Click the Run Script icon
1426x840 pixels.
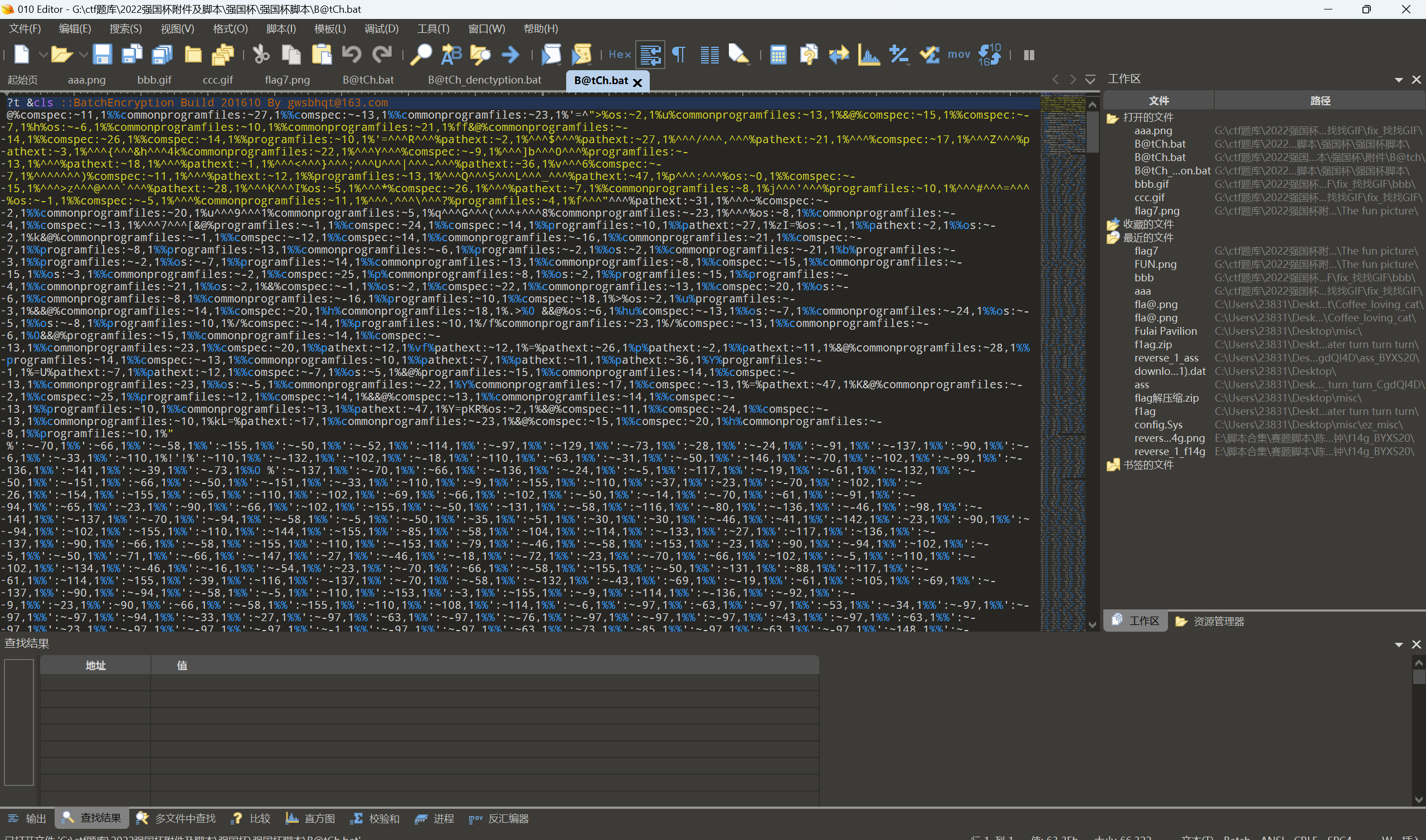pyautogui.click(x=551, y=55)
